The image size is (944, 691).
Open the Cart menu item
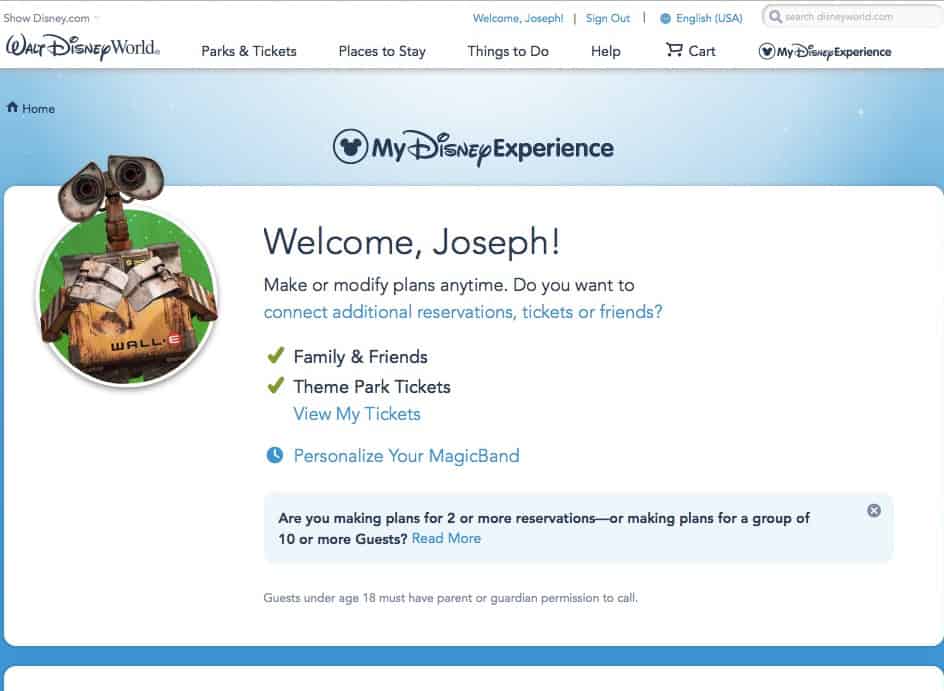pos(691,51)
